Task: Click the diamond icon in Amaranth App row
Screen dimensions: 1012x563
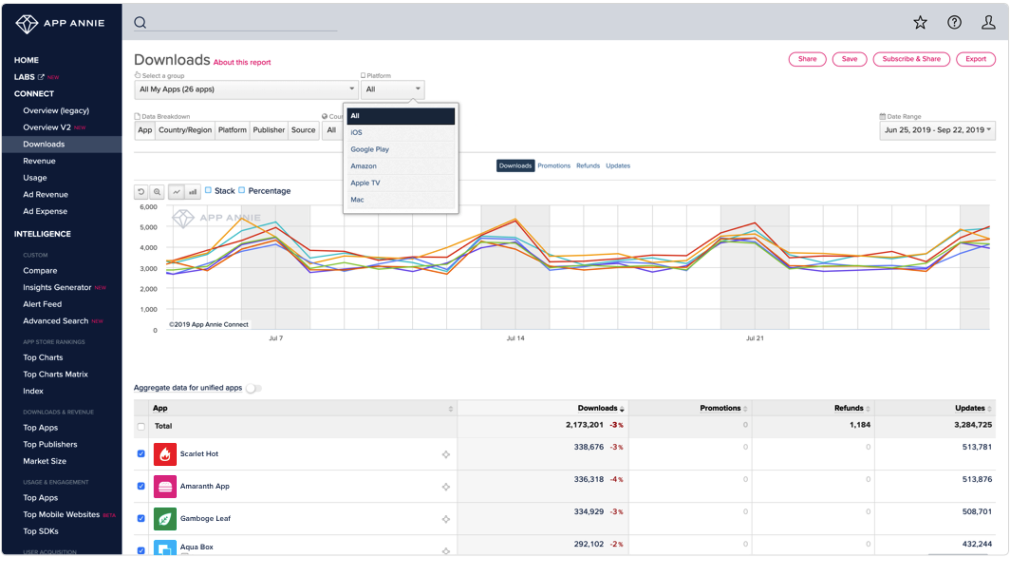Action: [x=446, y=487]
